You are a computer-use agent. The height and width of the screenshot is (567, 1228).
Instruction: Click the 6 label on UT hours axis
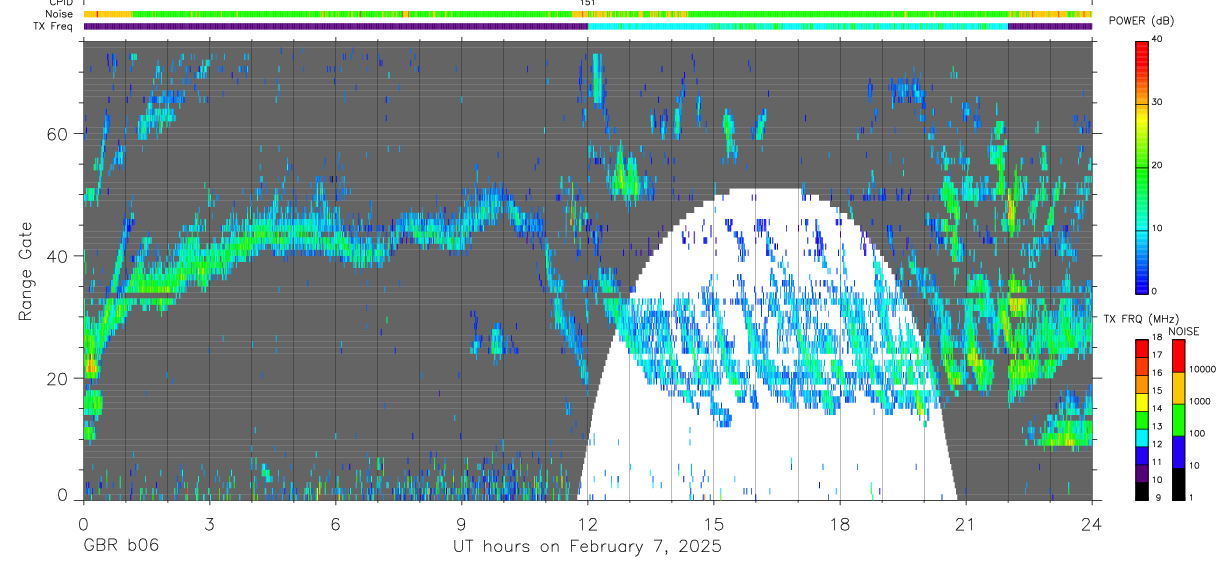[x=335, y=523]
